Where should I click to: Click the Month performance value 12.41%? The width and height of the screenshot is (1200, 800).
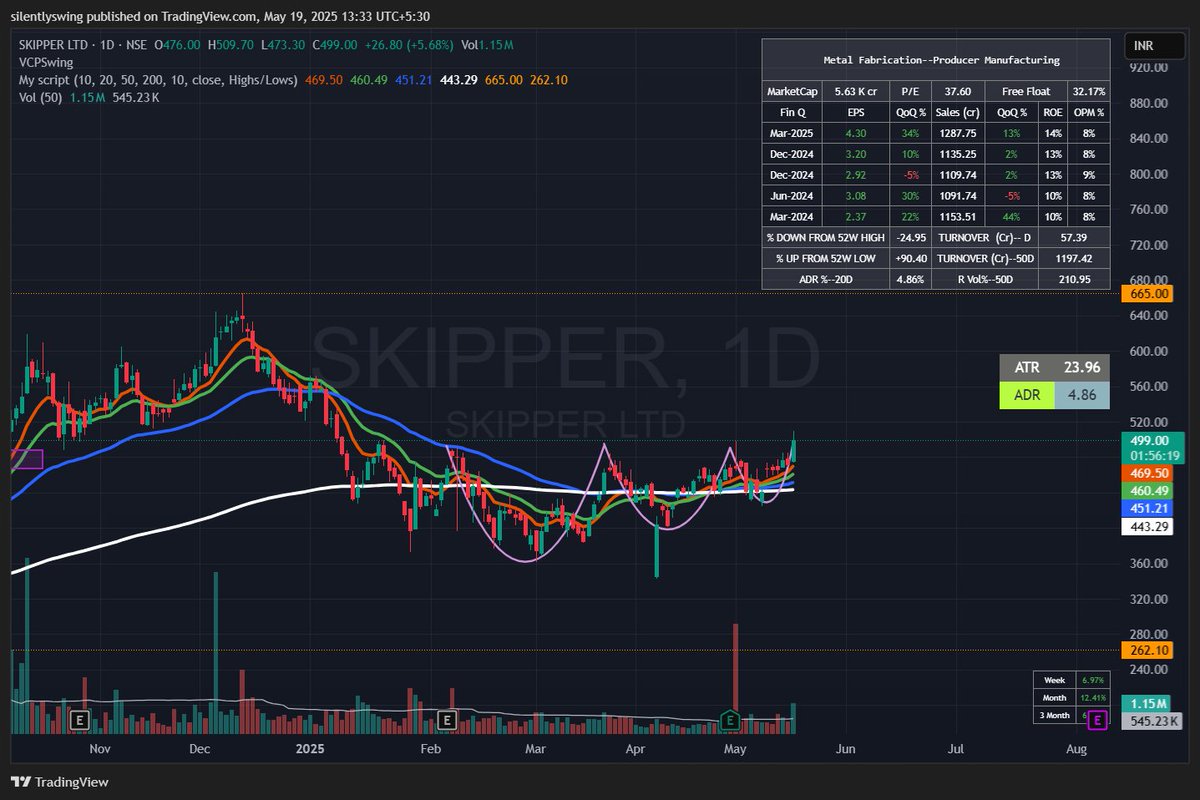pyautogui.click(x=1092, y=697)
